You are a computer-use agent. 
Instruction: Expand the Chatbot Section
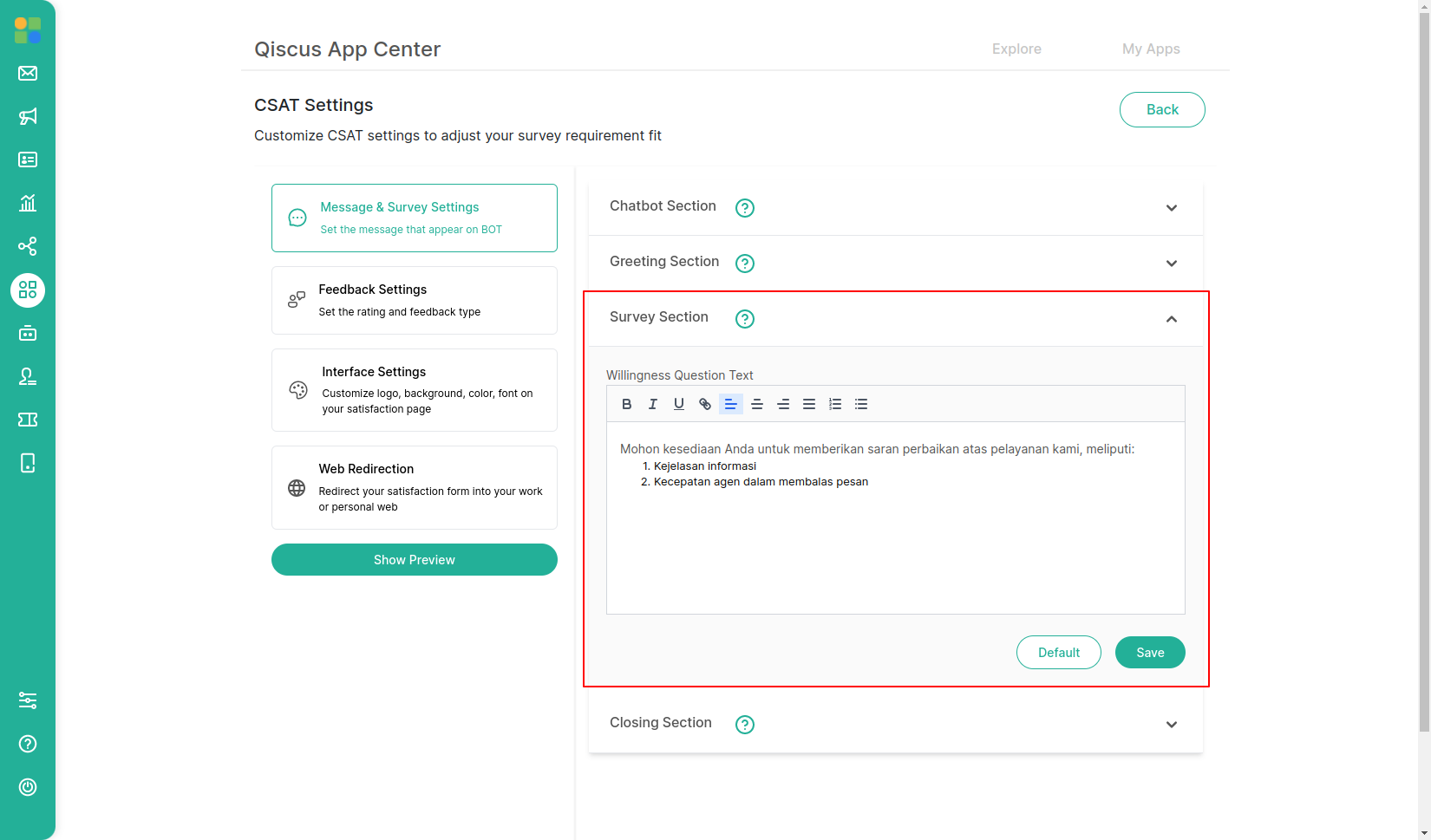pos(1171,208)
